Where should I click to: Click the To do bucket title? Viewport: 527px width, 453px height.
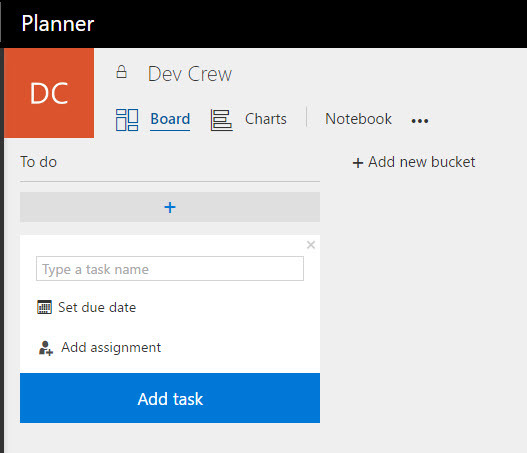pos(39,162)
